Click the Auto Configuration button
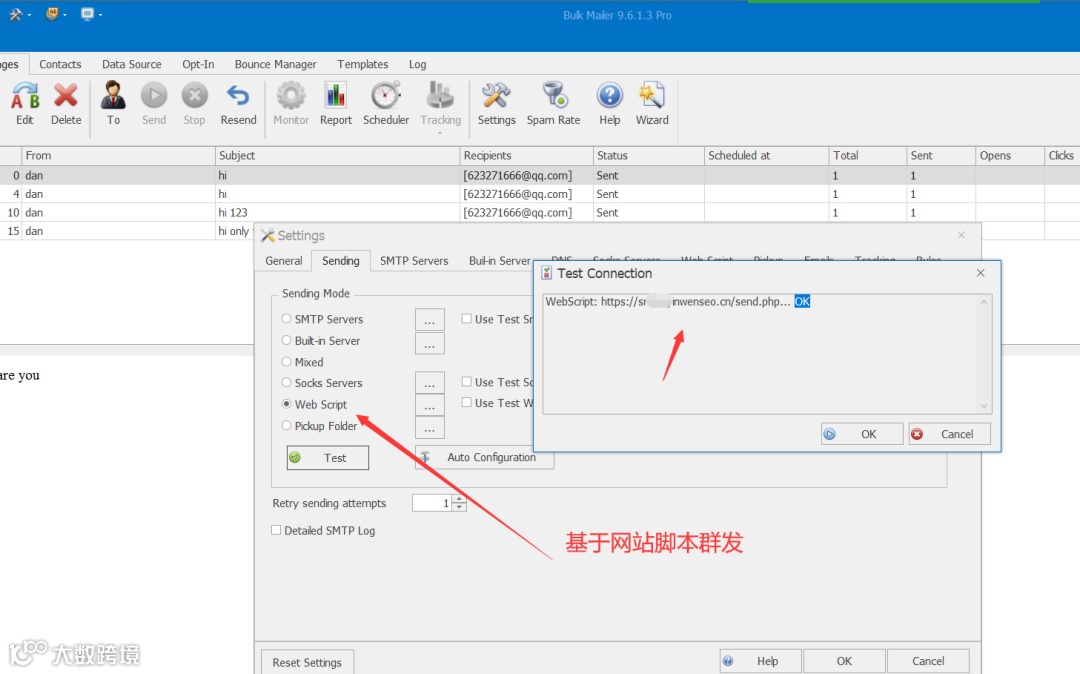This screenshot has width=1080, height=674. (484, 458)
